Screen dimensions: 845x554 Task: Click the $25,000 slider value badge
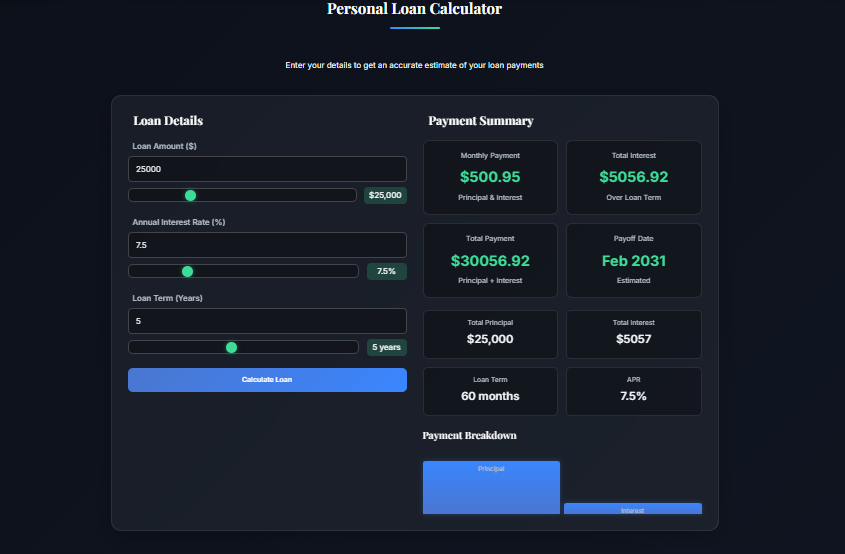coord(385,196)
